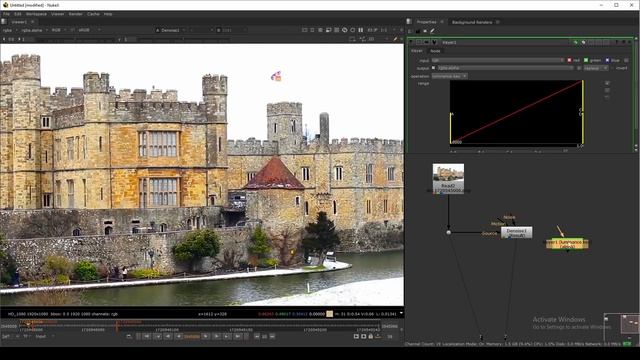
Task: Open the Edit menu
Action: tap(18, 14)
